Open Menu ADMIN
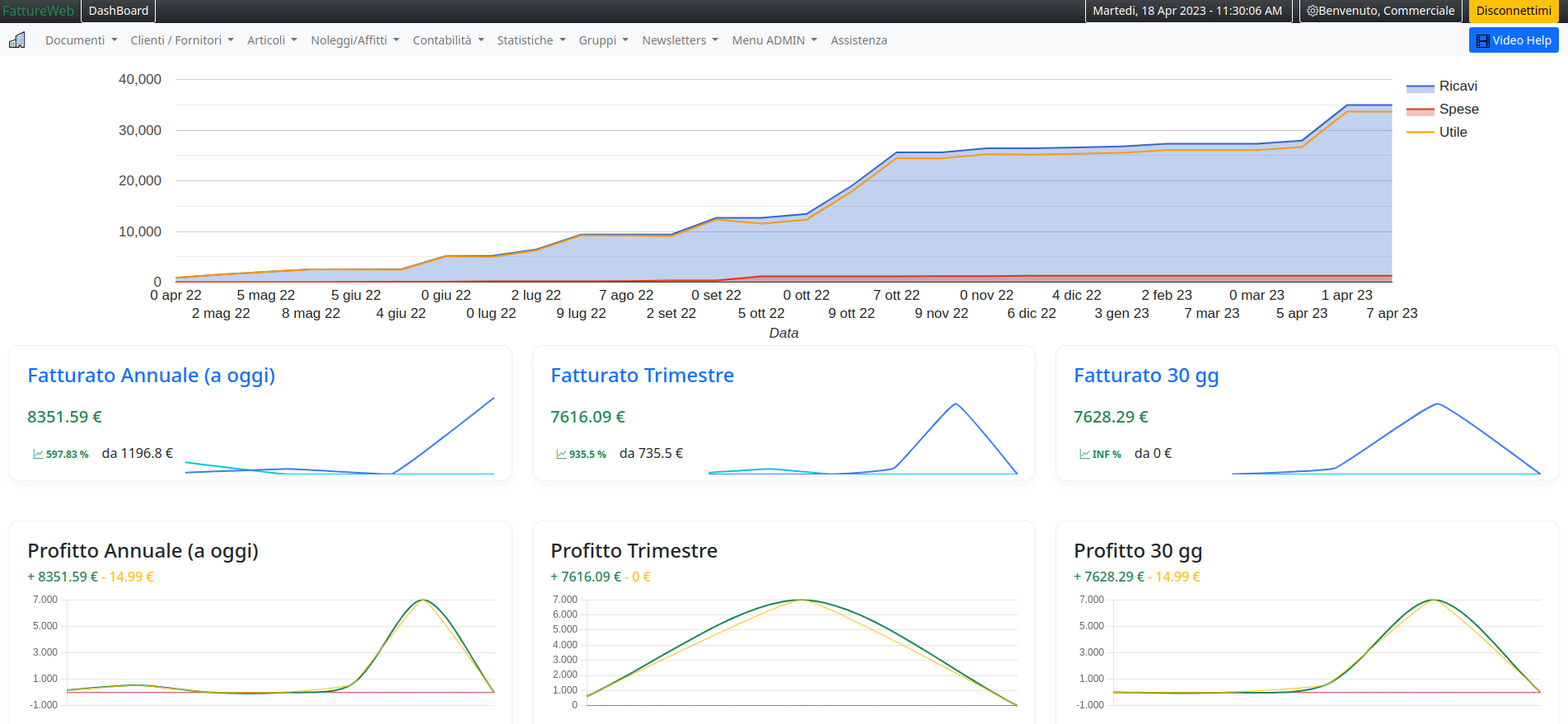 coord(775,40)
